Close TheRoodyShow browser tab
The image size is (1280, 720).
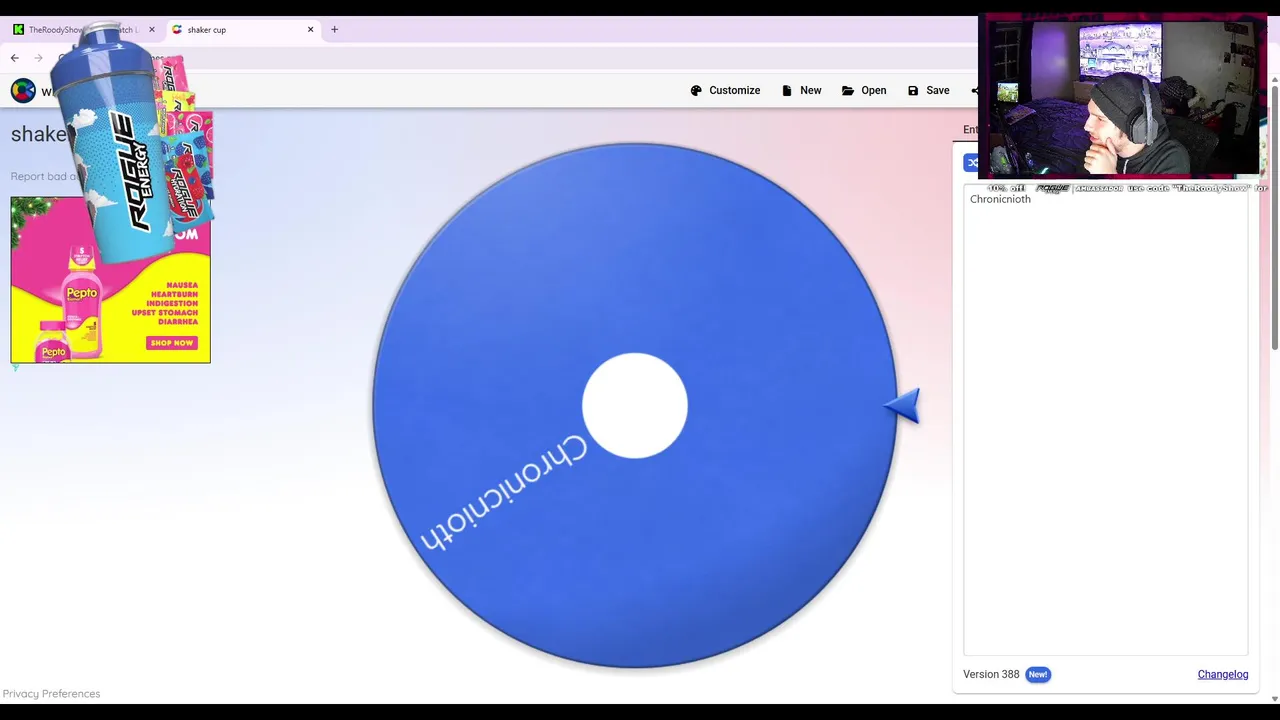(x=151, y=30)
